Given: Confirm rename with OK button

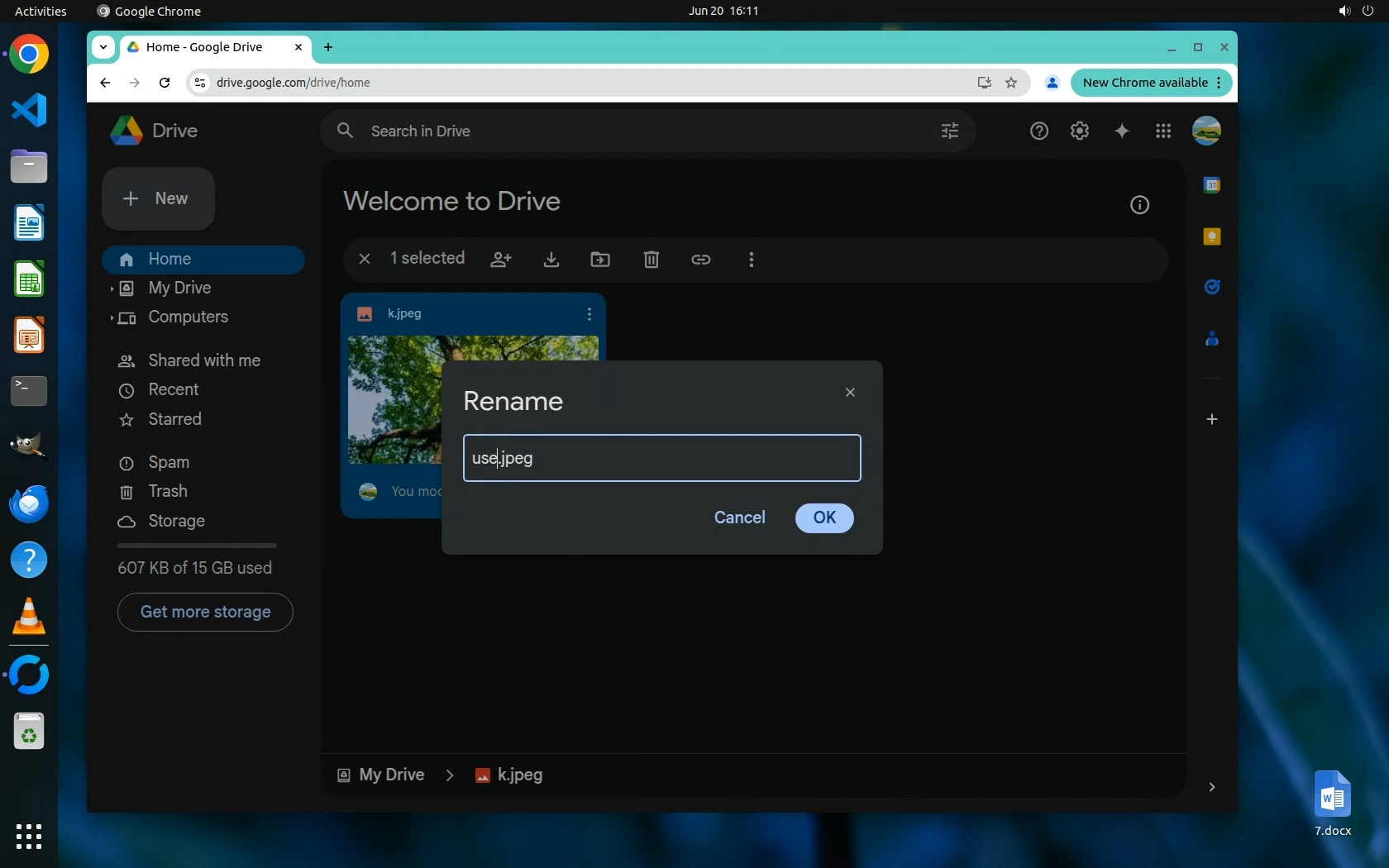Looking at the screenshot, I should pyautogui.click(x=823, y=517).
